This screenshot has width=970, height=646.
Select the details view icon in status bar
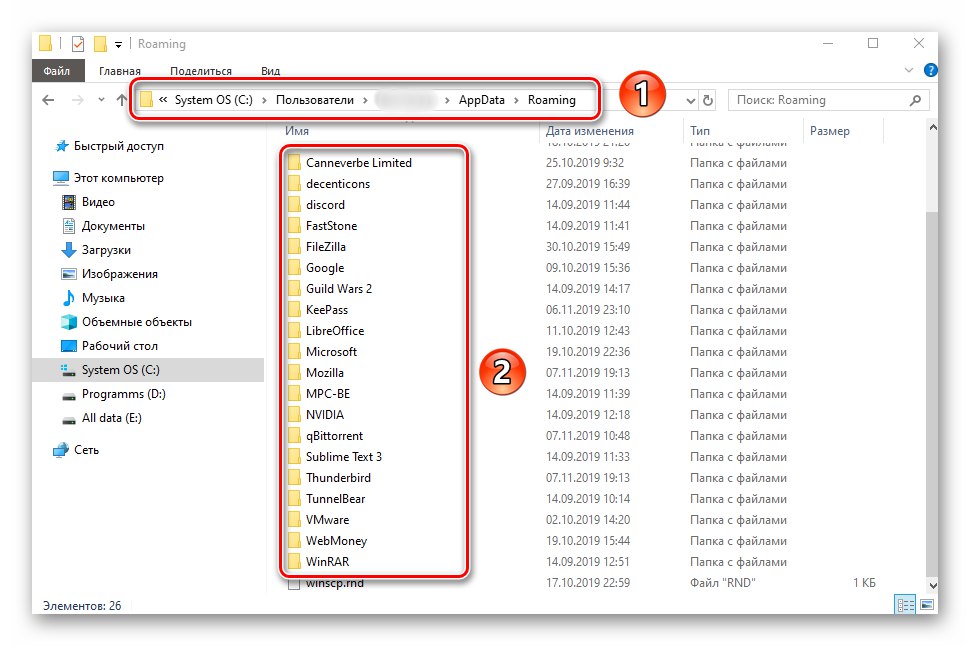click(905, 604)
